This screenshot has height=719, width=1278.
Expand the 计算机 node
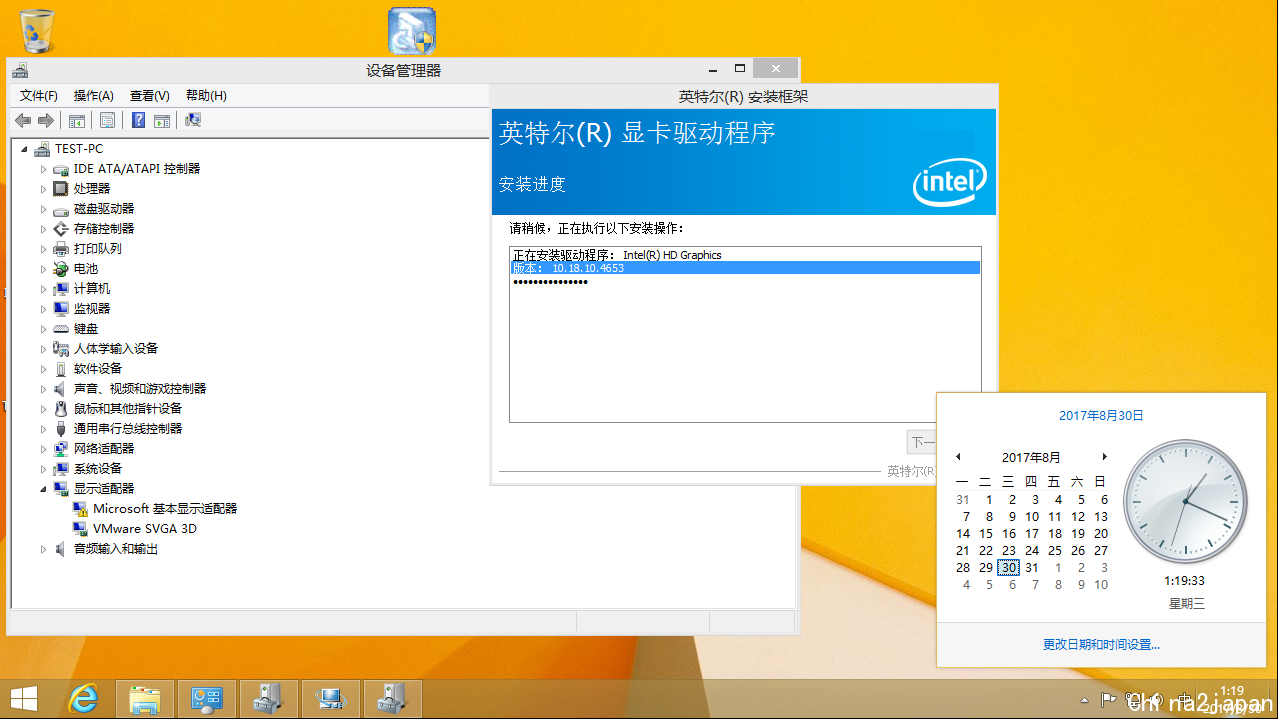click(43, 289)
